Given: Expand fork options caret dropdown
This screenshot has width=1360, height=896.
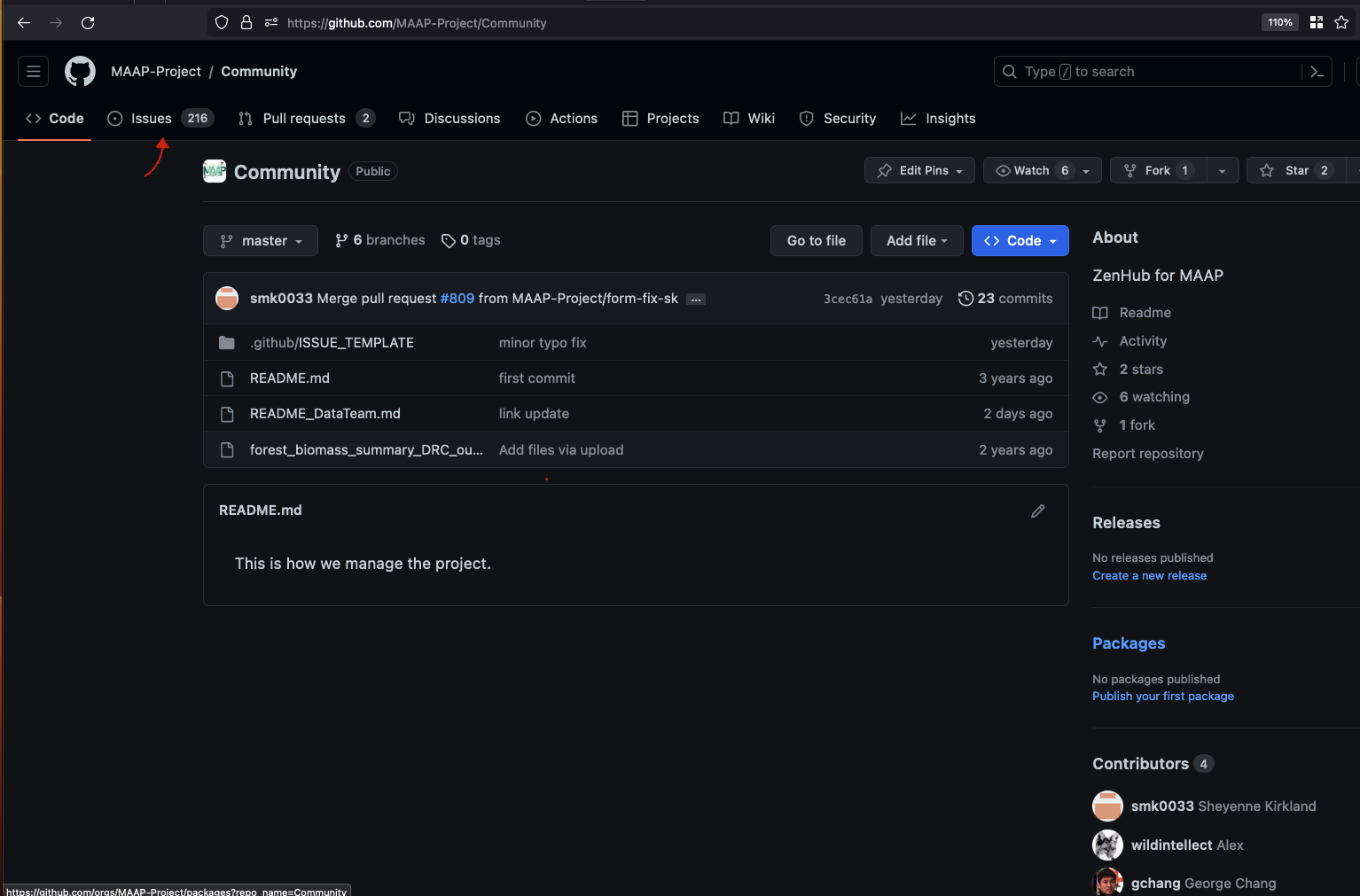Looking at the screenshot, I should (x=1222, y=171).
